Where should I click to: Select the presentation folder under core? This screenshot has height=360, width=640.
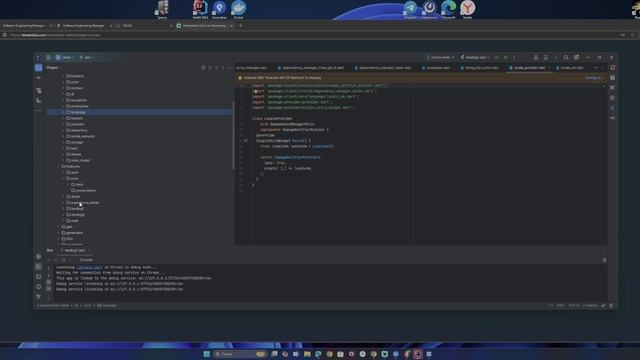[84, 191]
